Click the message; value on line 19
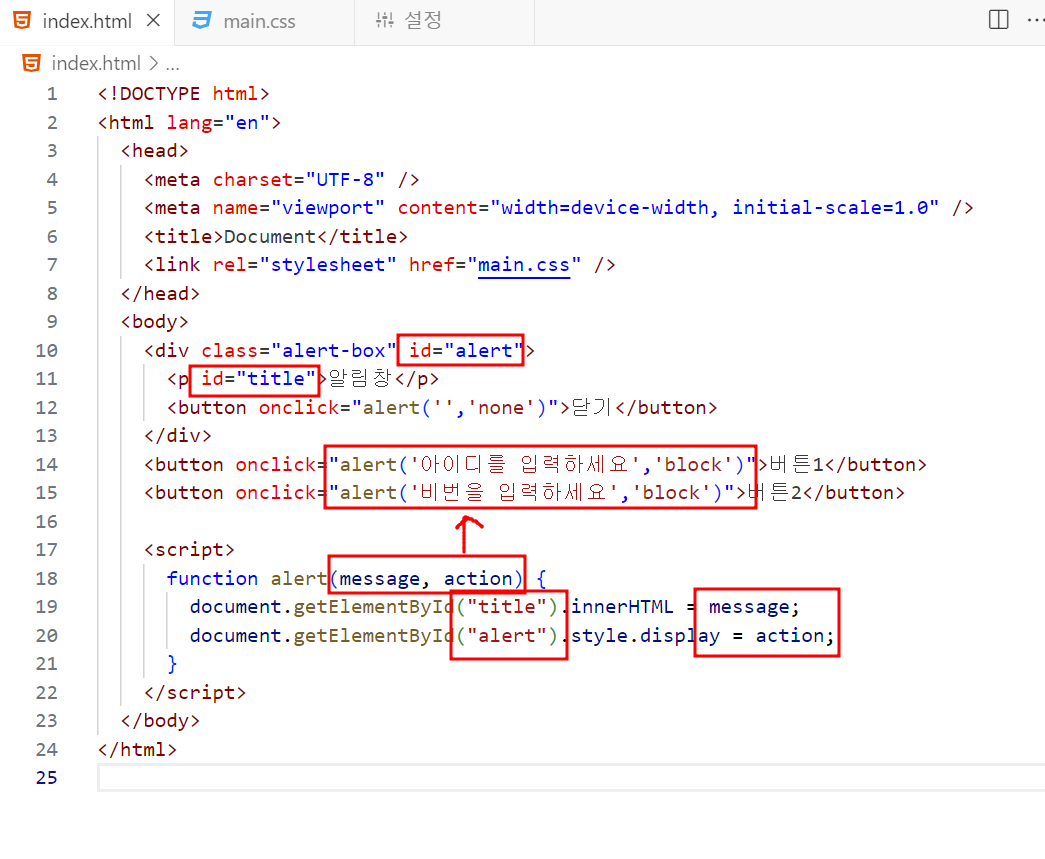 [754, 607]
